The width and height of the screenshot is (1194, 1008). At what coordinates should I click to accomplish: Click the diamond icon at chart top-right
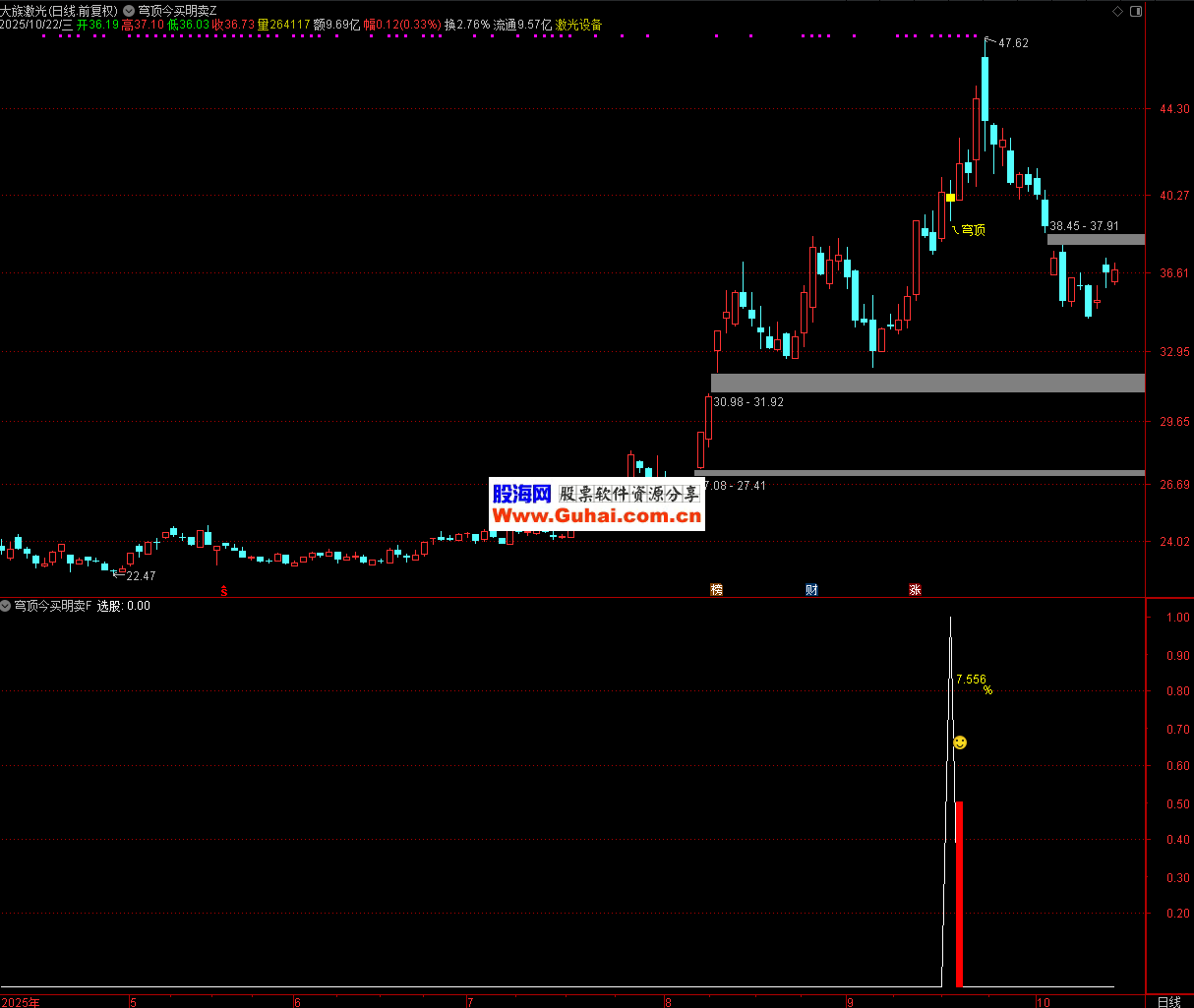click(x=1116, y=11)
